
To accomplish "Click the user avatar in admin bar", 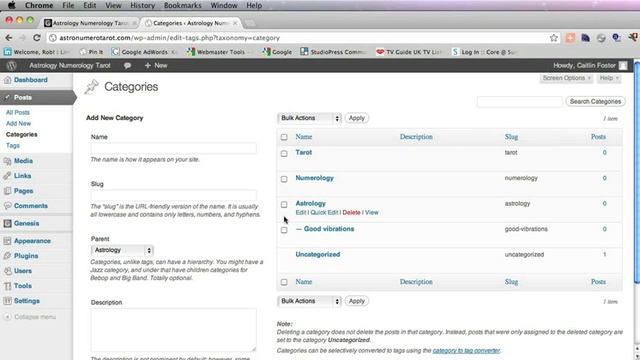I will click(623, 65).
